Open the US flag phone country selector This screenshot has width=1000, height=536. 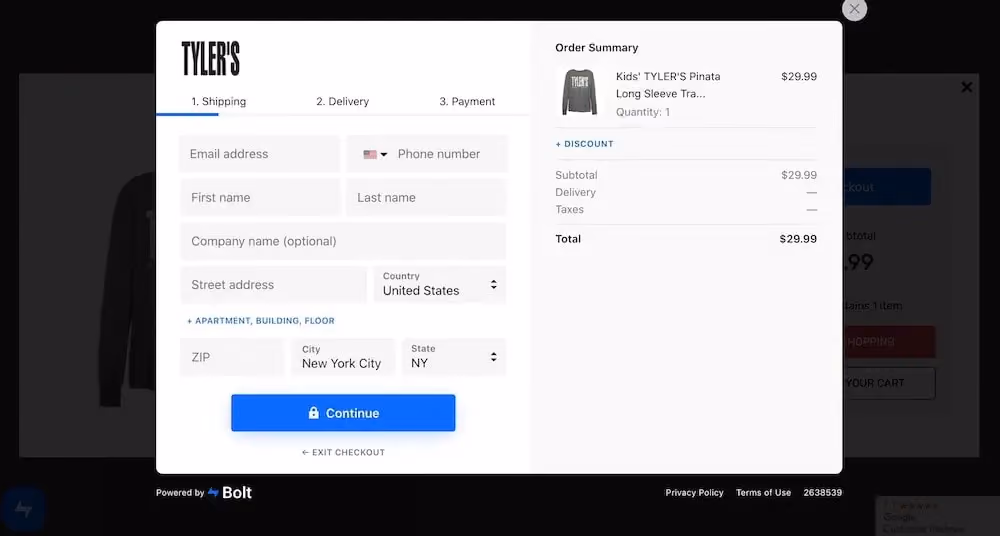[x=375, y=154]
